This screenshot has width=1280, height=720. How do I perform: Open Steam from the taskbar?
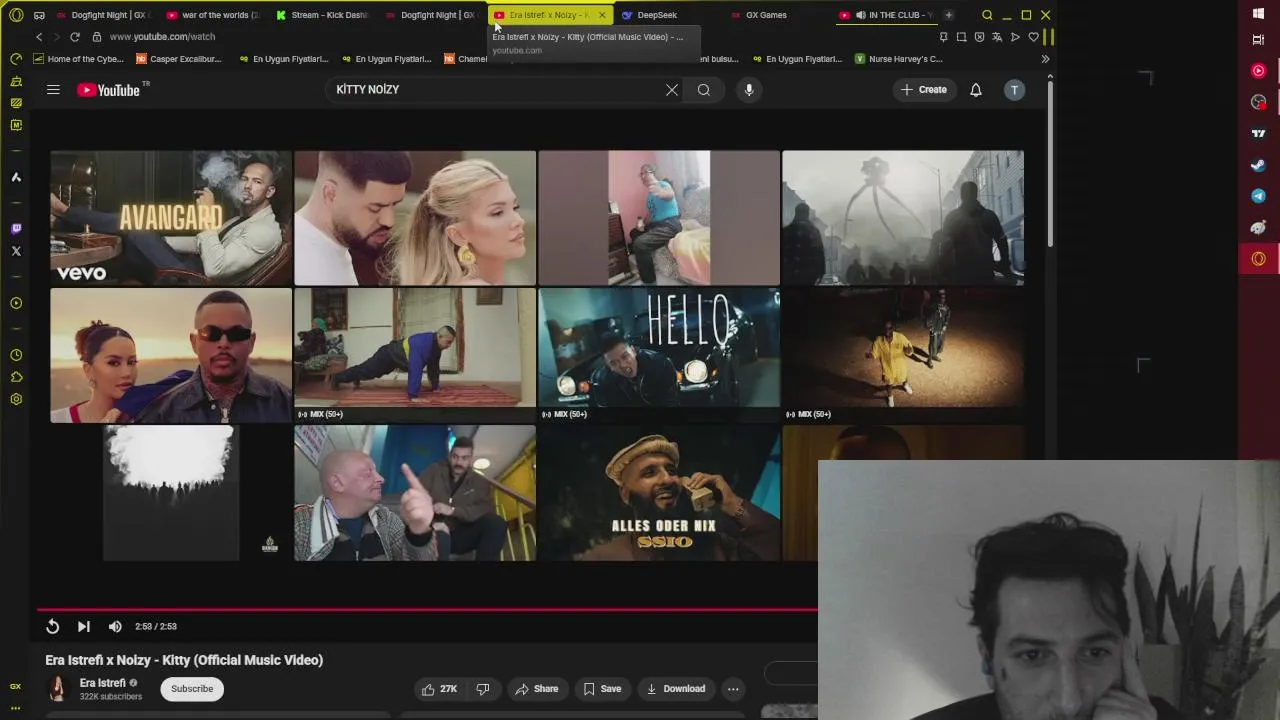coord(1259,165)
